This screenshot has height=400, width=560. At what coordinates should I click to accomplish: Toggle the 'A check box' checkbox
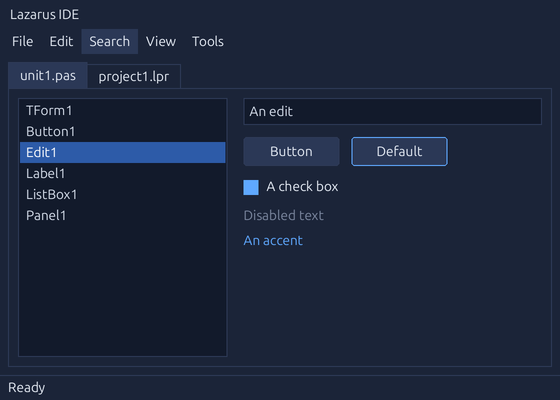(x=251, y=188)
